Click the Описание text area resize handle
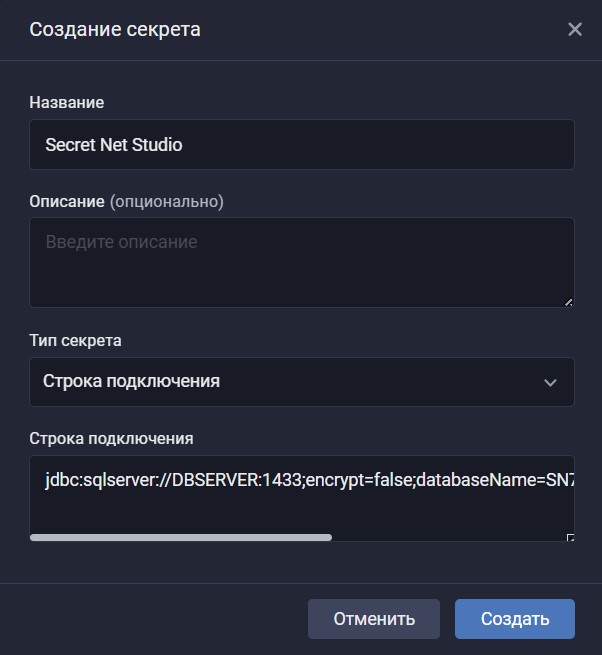This screenshot has height=655, width=602. 569,302
